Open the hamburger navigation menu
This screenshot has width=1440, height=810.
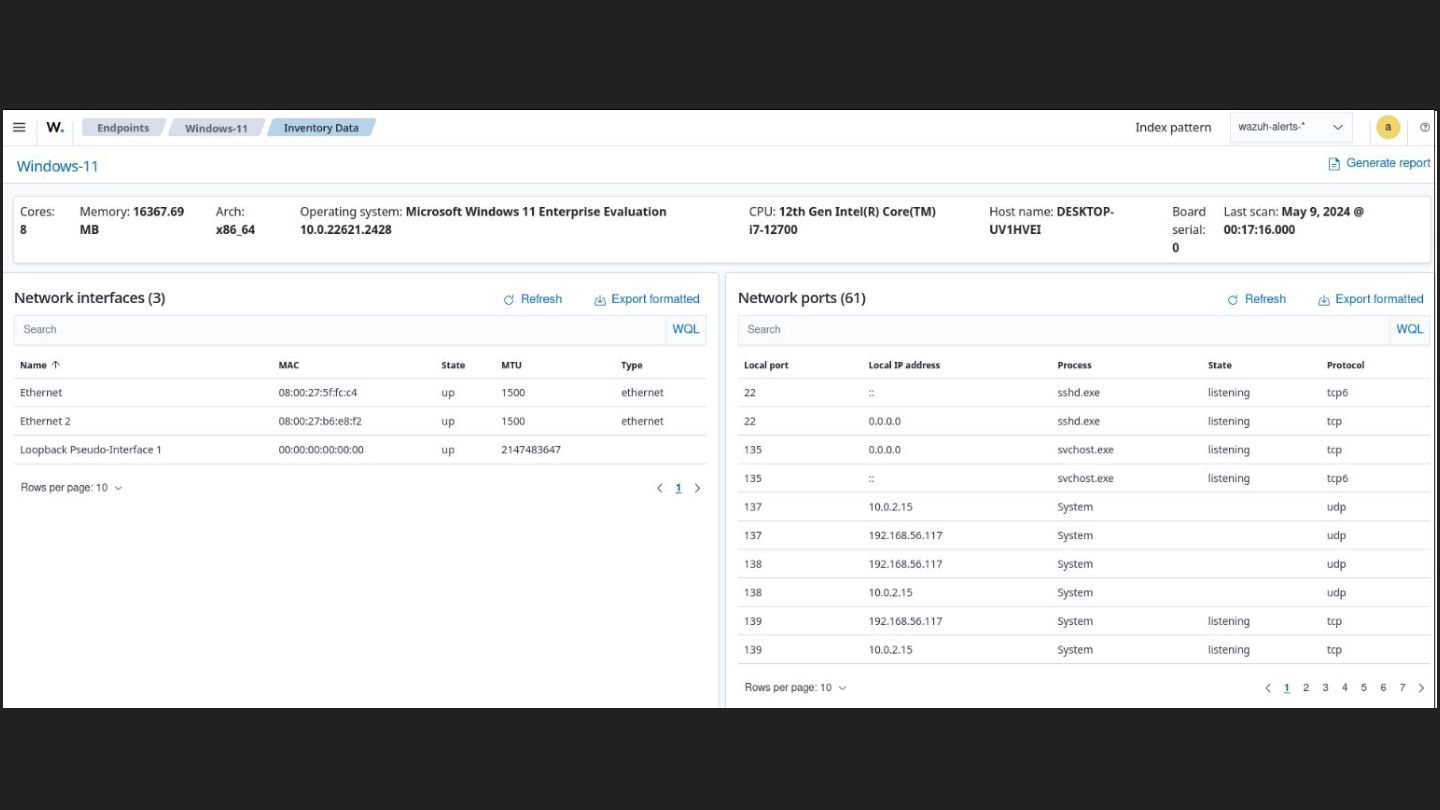[x=19, y=127]
